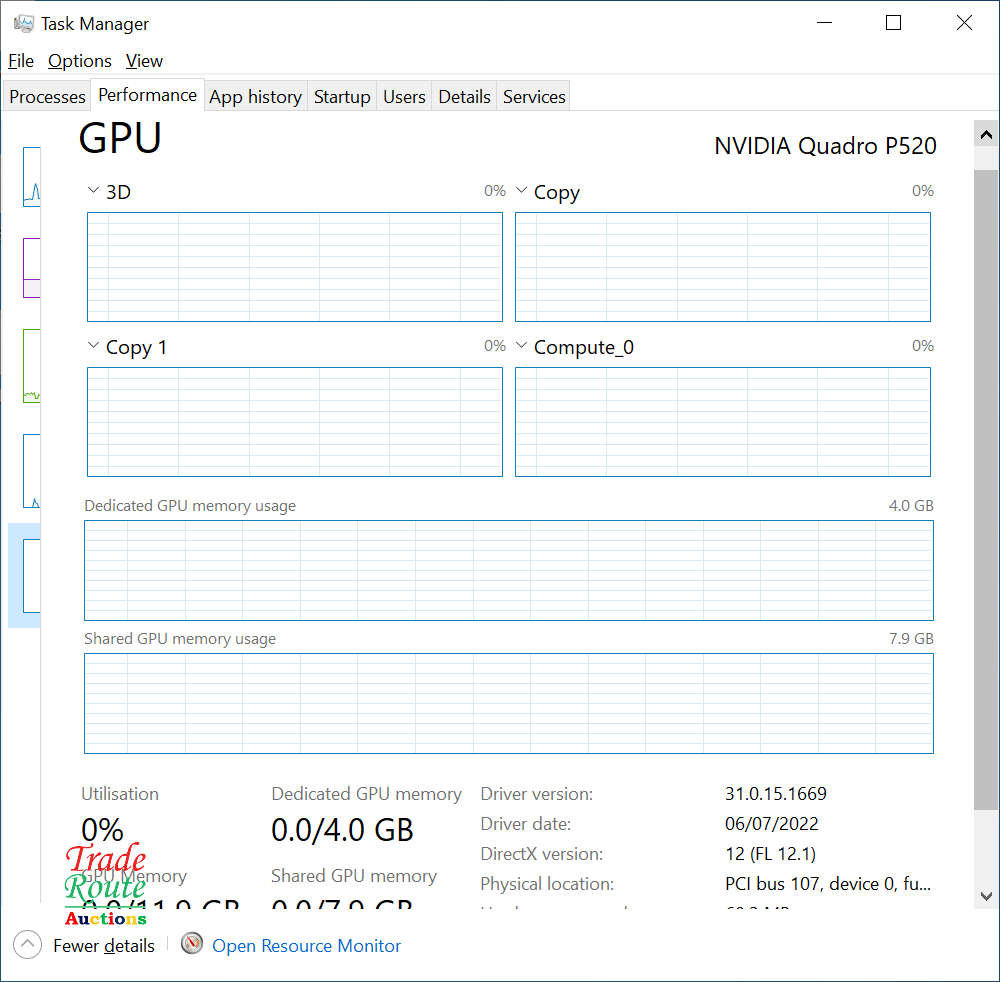Click the Resource Monitor gauge icon
This screenshot has height=982, width=1000.
coord(192,944)
